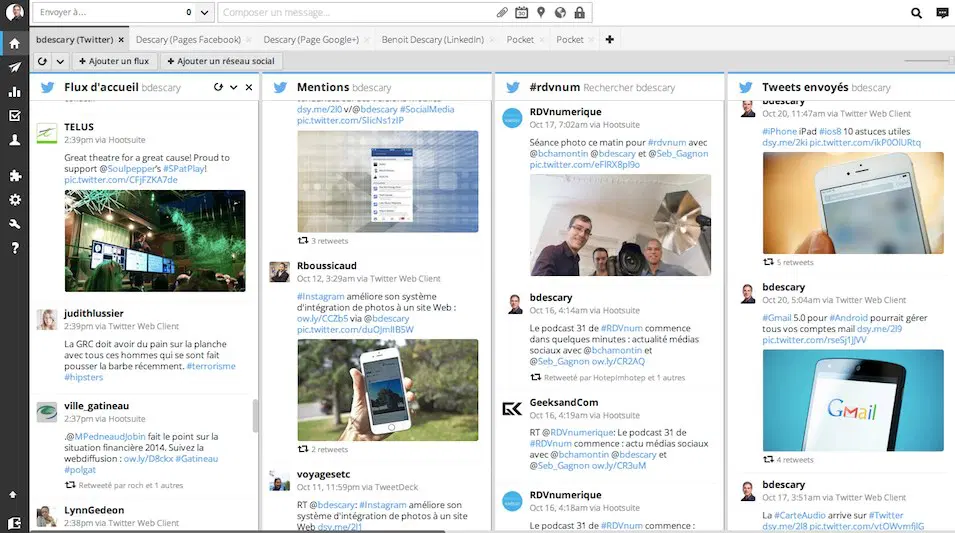Image resolution: width=955 pixels, height=533 pixels.
Task: Open the Contacts person sidebar icon
Action: [15, 139]
